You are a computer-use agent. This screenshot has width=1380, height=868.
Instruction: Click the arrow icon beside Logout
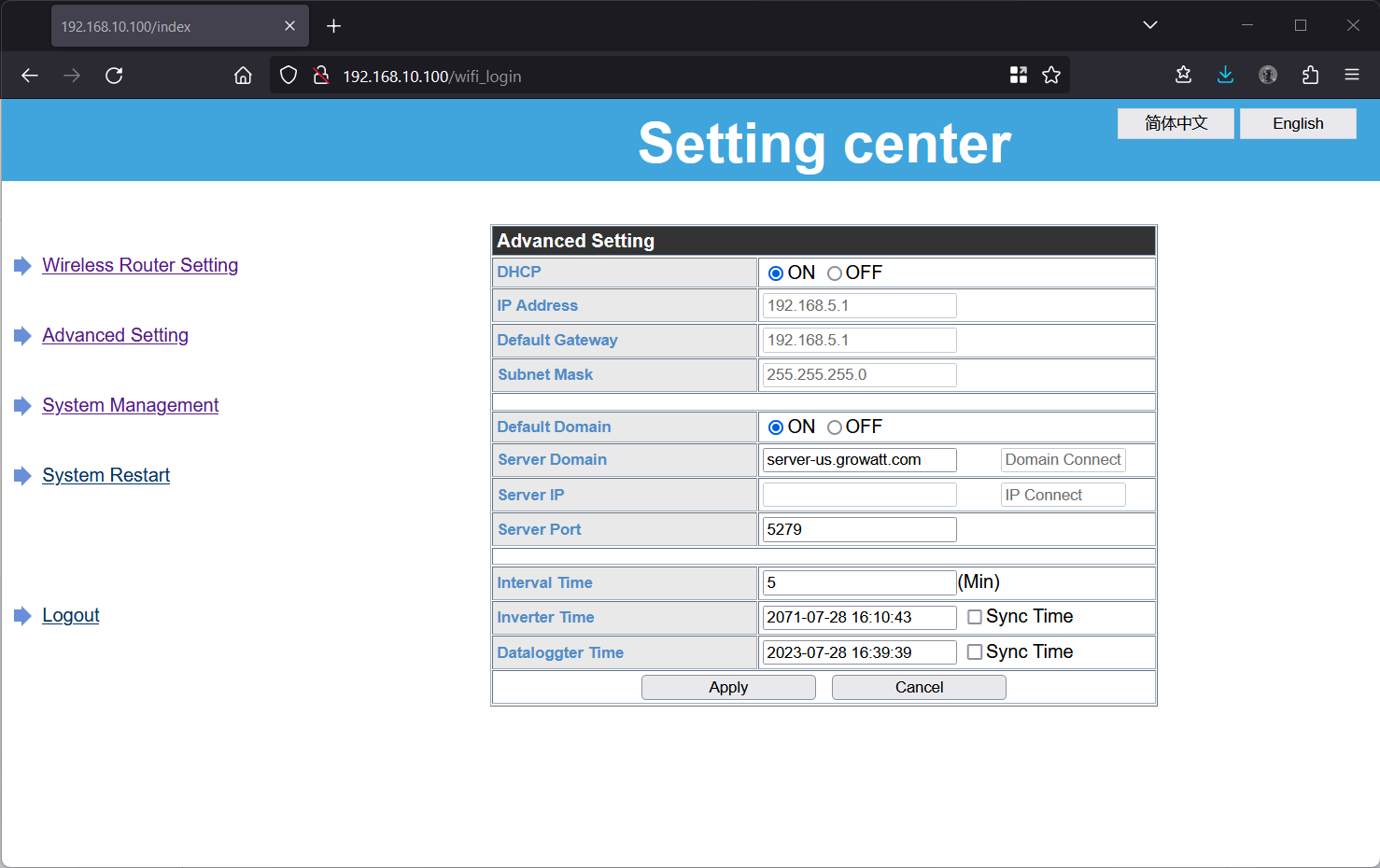(x=22, y=615)
